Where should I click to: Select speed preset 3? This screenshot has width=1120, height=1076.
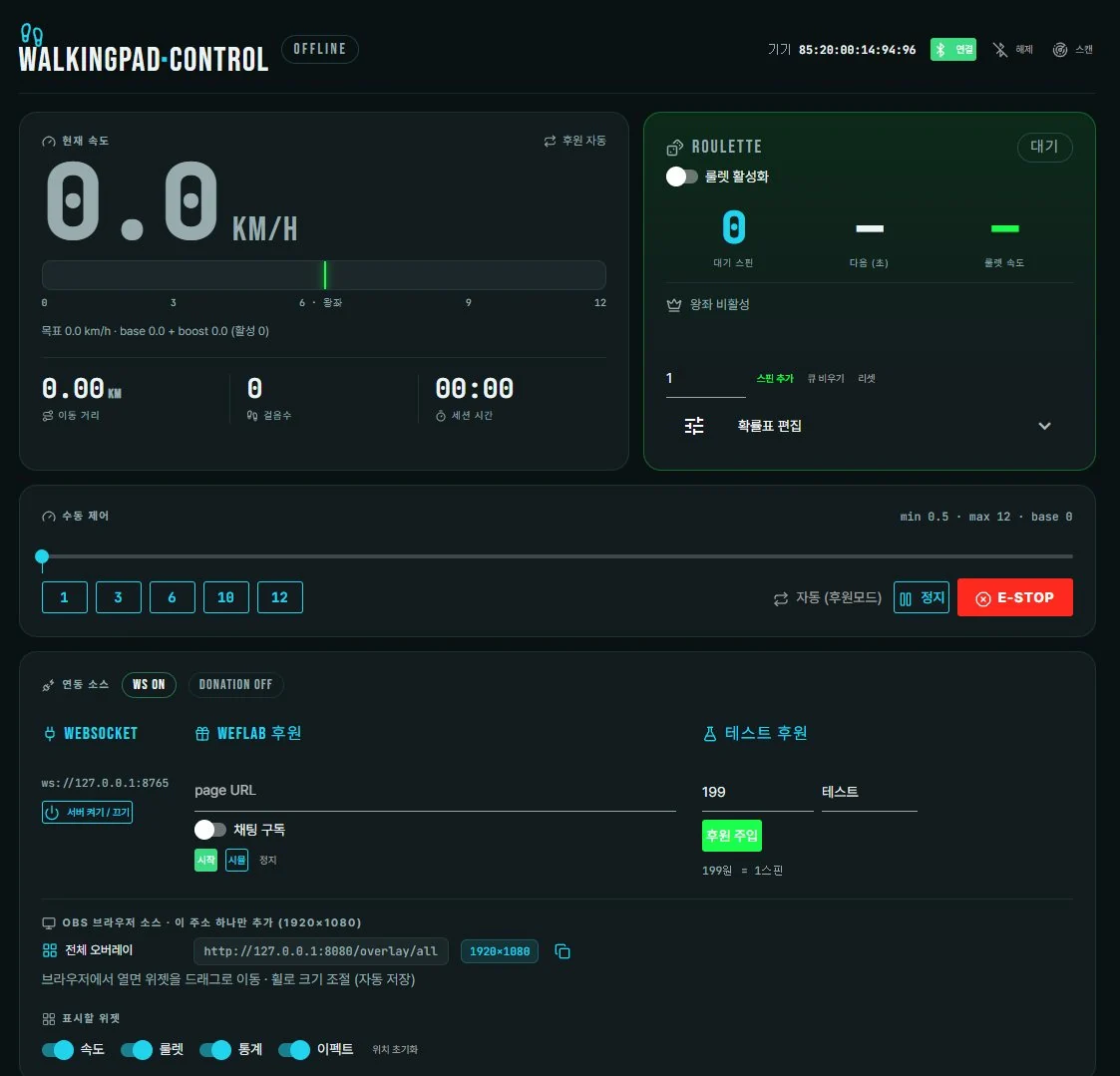(x=119, y=597)
